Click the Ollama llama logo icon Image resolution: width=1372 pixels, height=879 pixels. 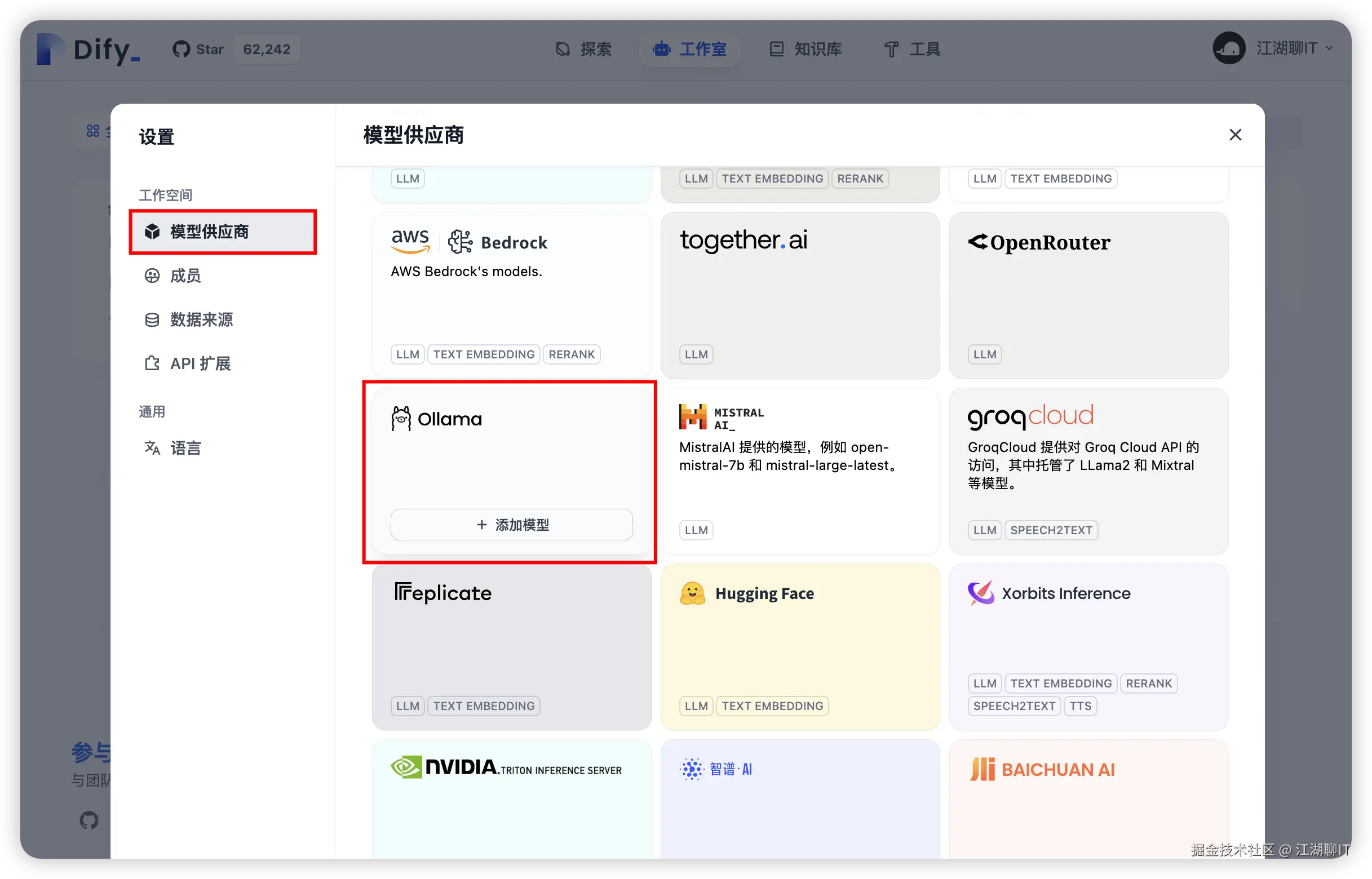401,419
